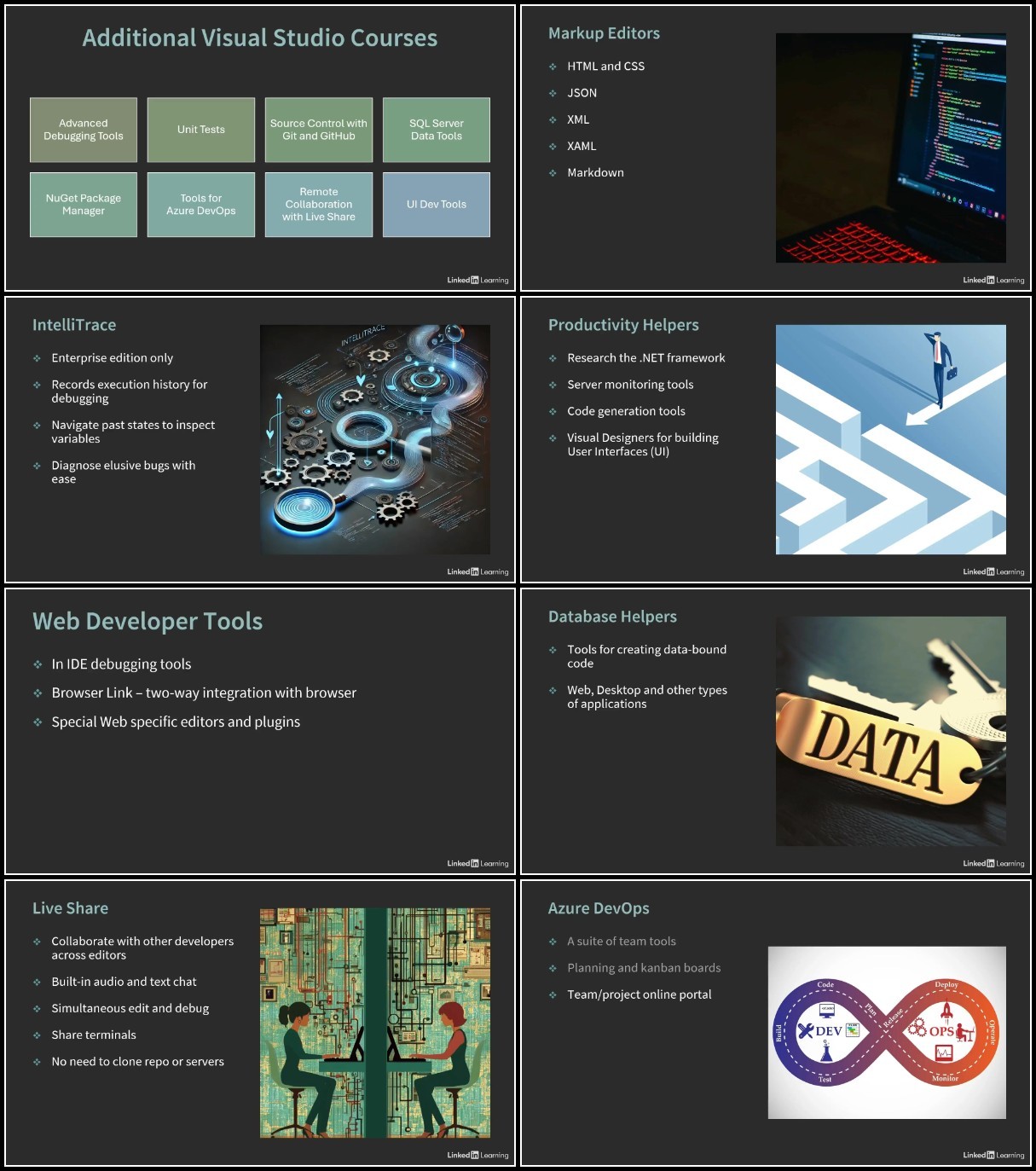Click the IntelliTrace slide title

[74, 325]
